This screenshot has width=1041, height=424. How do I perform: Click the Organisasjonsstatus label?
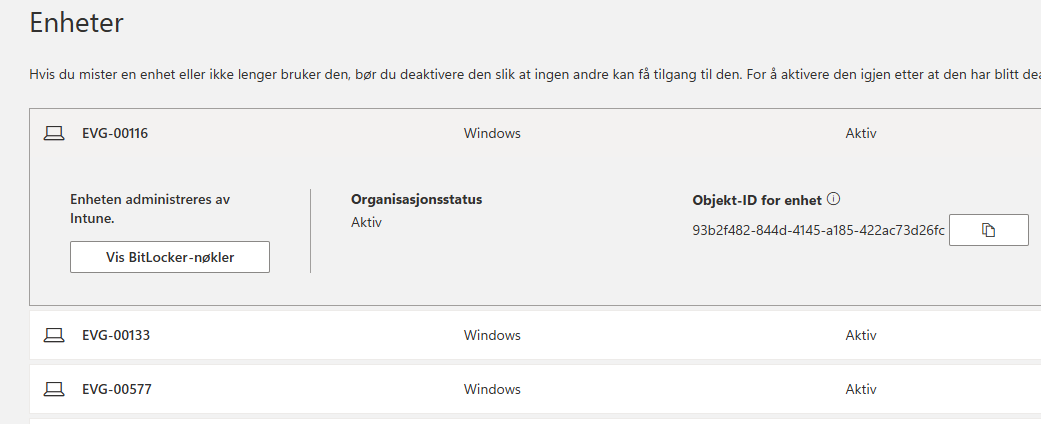pyautogui.click(x=416, y=199)
